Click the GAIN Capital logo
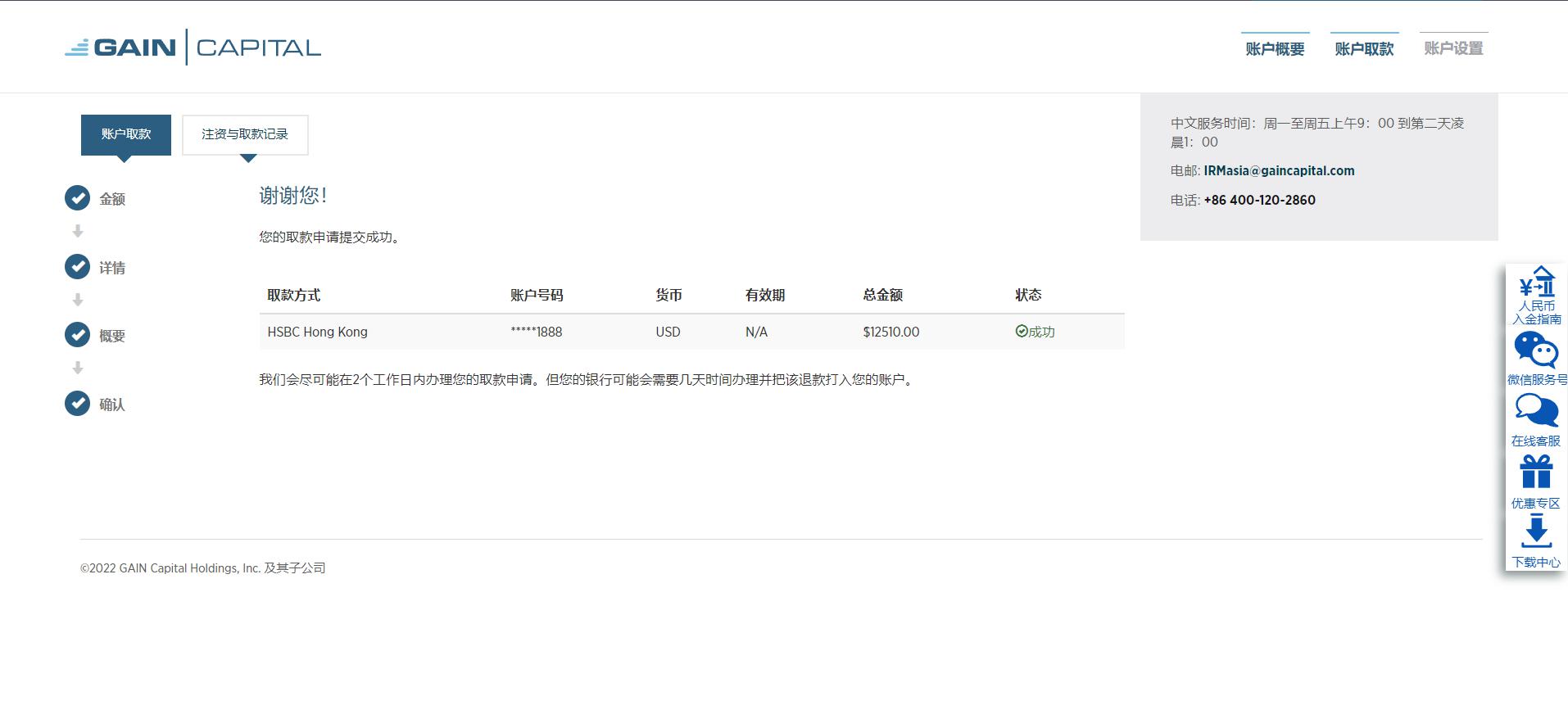Screen dimensions: 1568x719 click(x=193, y=47)
